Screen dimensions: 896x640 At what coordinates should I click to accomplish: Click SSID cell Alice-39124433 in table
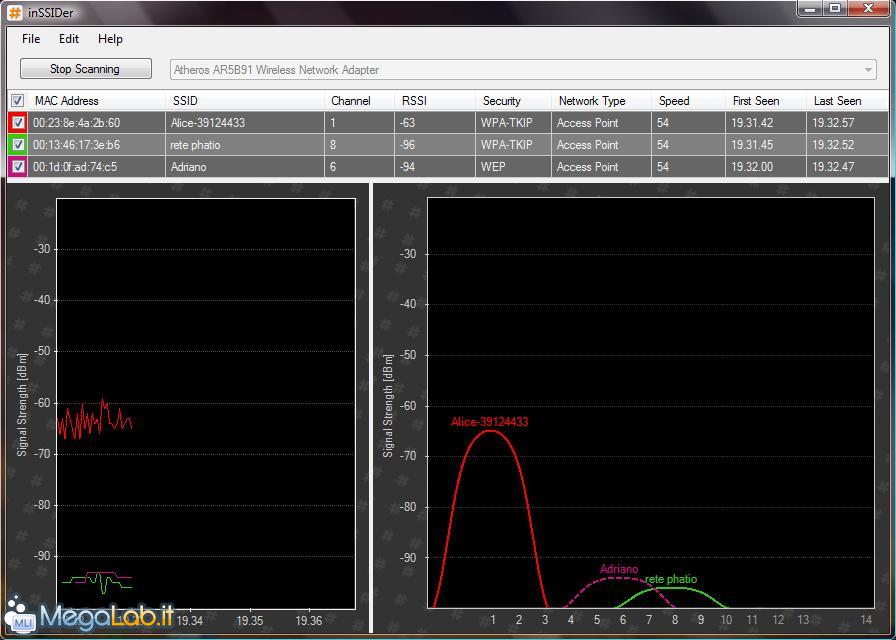pyautogui.click(x=207, y=122)
